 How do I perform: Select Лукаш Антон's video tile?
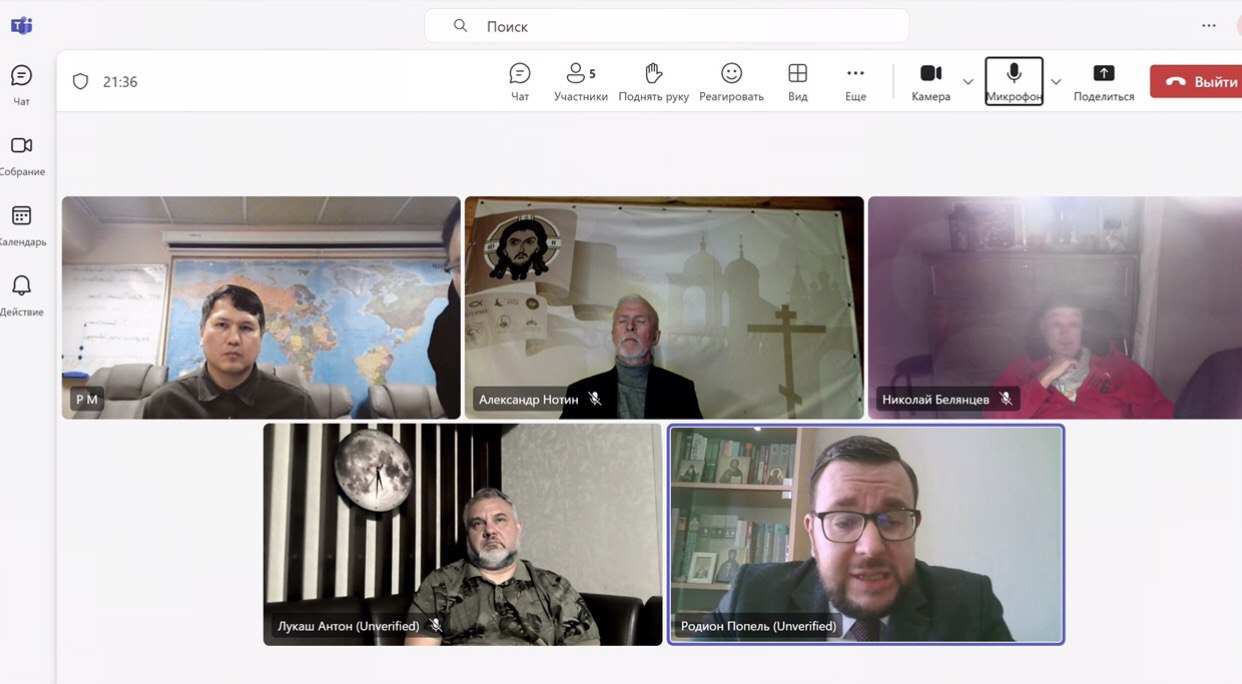(463, 535)
